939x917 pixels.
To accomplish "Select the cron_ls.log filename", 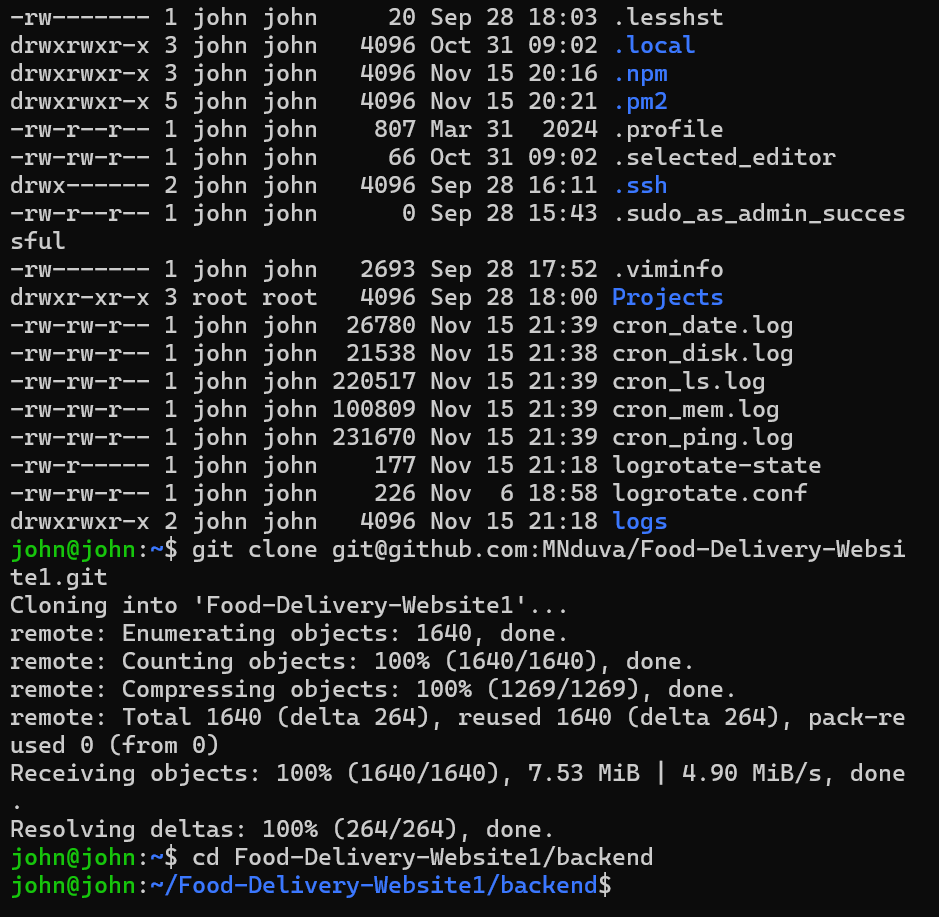I will click(688, 381).
